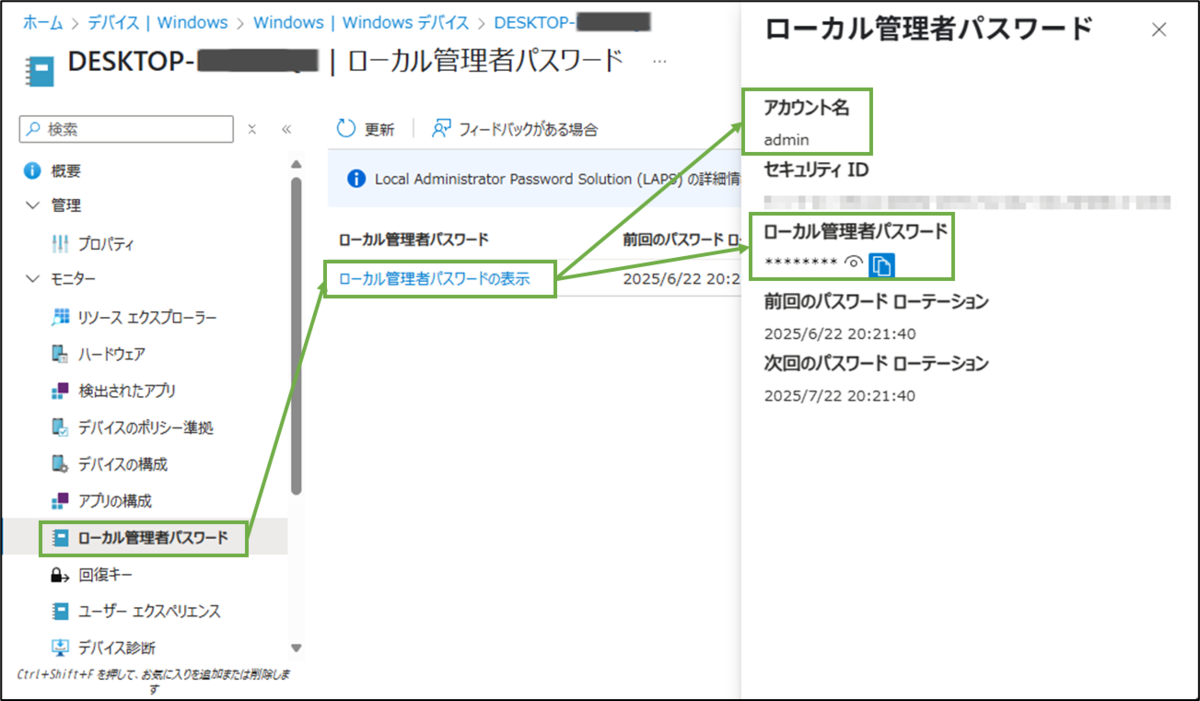Image resolution: width=1200 pixels, height=701 pixels.
Task: Click フィードバックがある場合 button
Action: (x=515, y=129)
